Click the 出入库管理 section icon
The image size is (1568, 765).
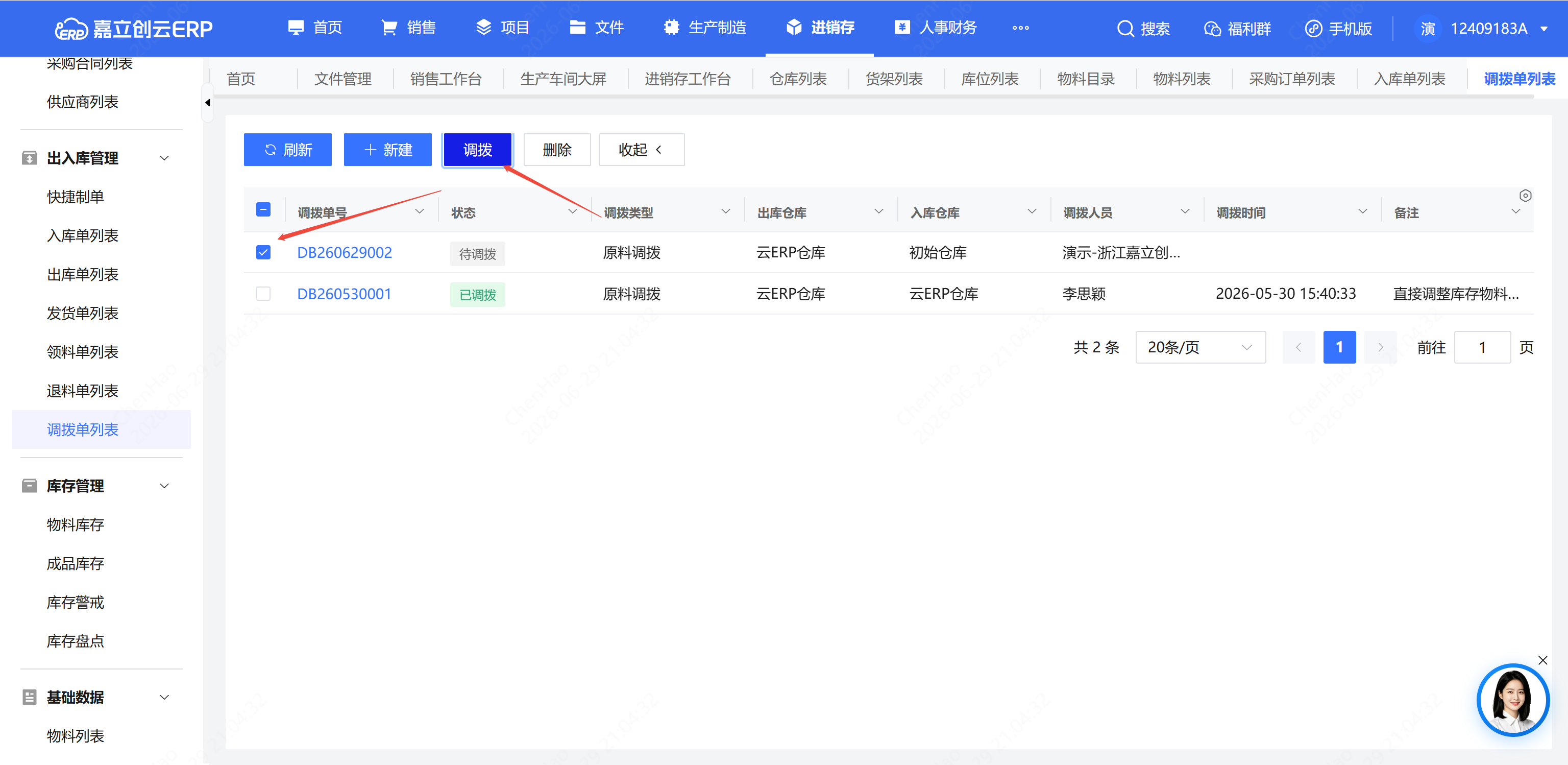point(29,158)
